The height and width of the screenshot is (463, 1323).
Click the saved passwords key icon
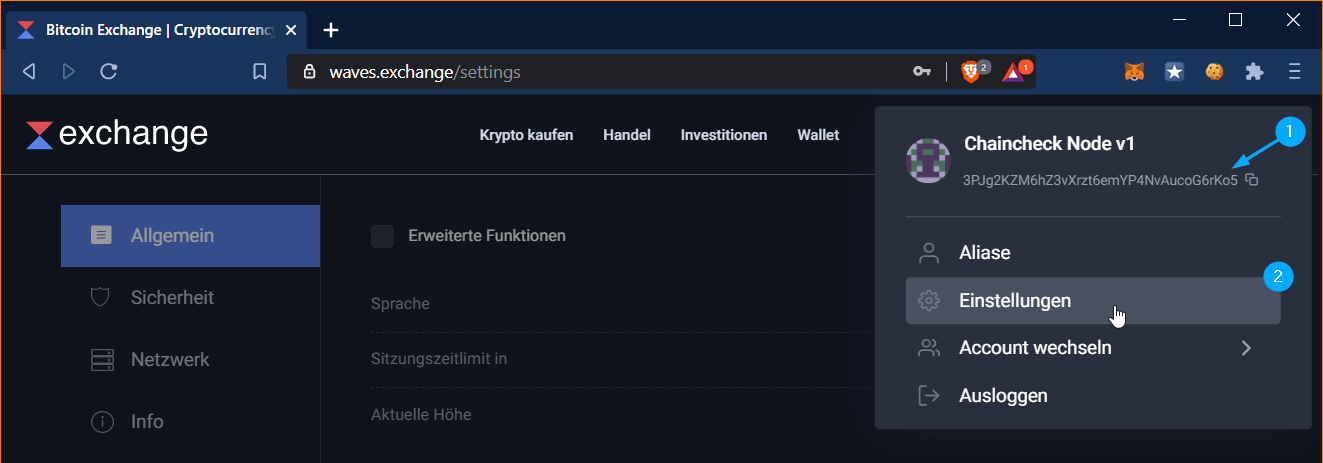pyautogui.click(x=922, y=72)
